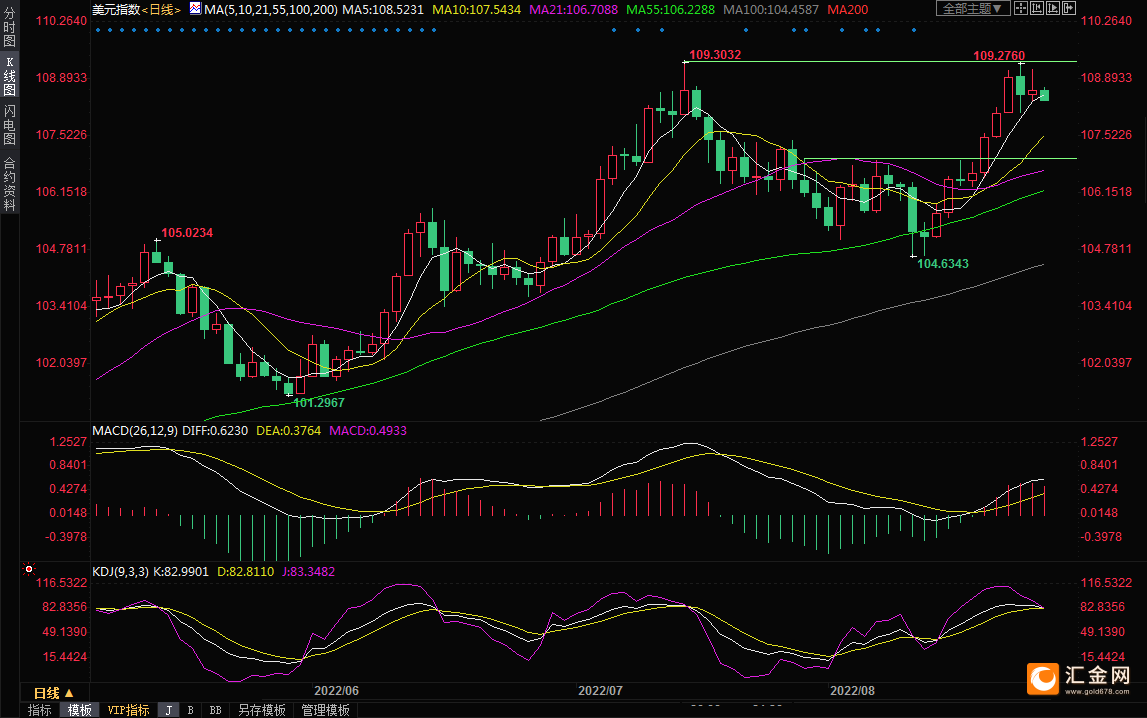Click the 管理模板 button

[325, 710]
